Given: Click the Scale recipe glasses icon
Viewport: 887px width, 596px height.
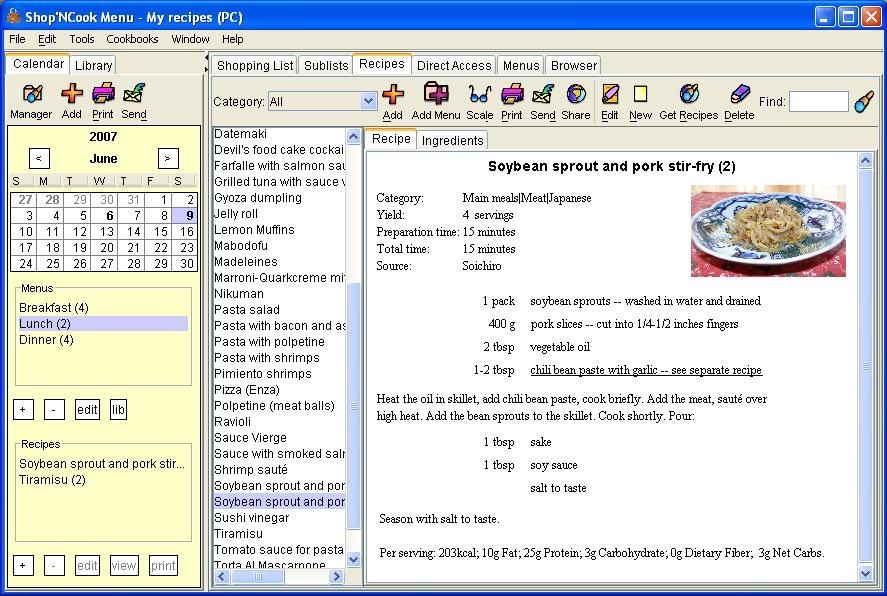Looking at the screenshot, I should (x=479, y=94).
